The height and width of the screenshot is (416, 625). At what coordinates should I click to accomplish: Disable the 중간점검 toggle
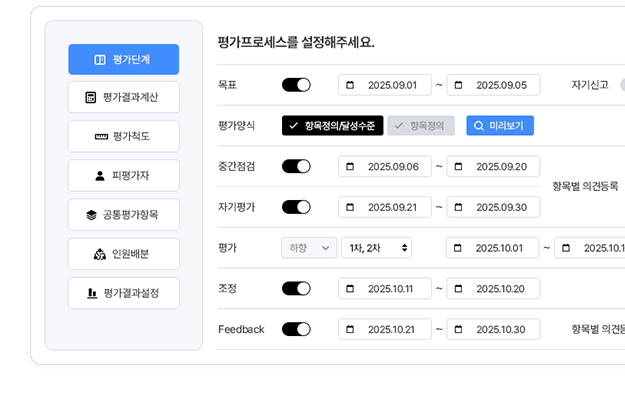[x=296, y=167]
